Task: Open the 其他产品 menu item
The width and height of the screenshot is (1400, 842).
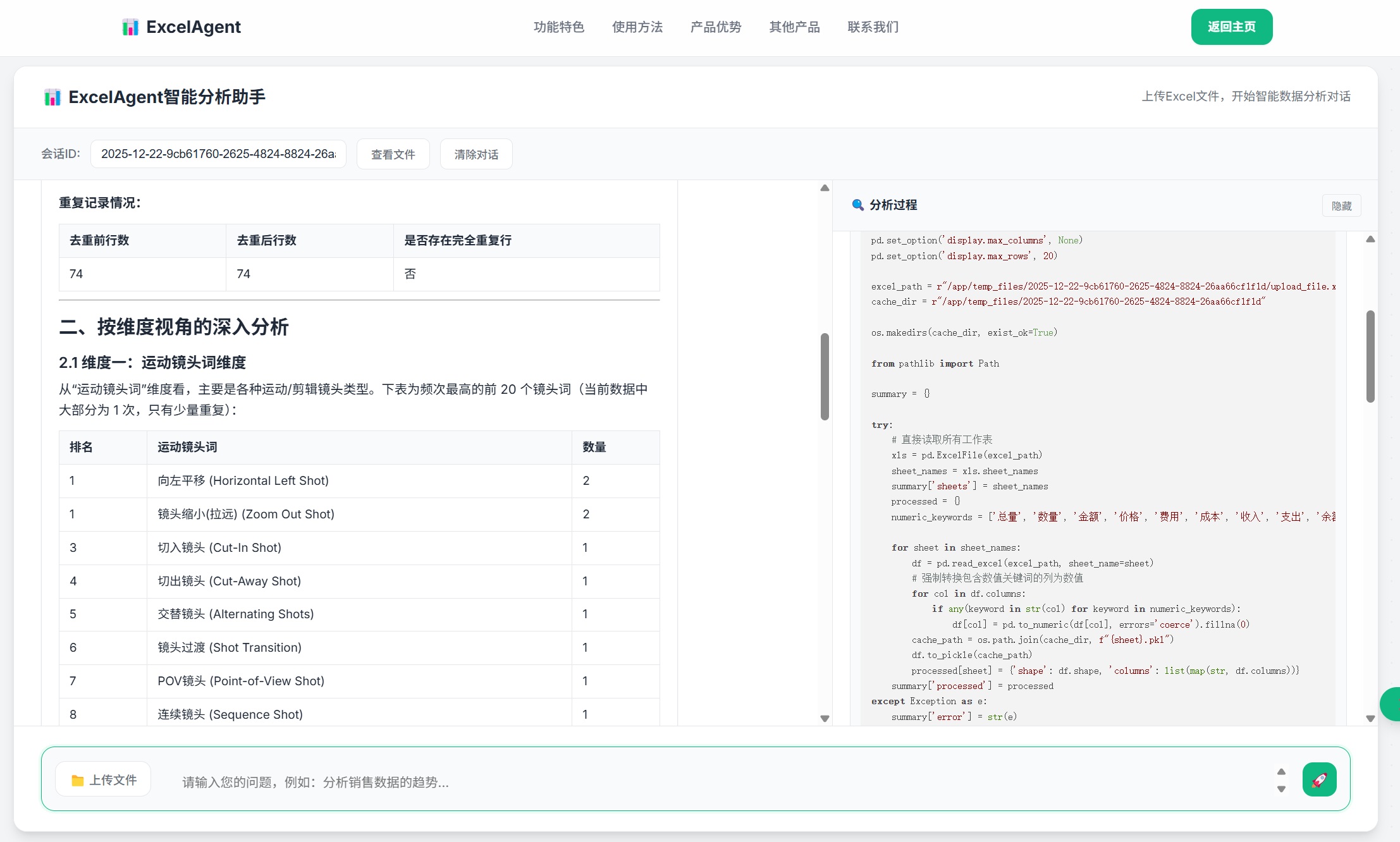Action: point(794,27)
